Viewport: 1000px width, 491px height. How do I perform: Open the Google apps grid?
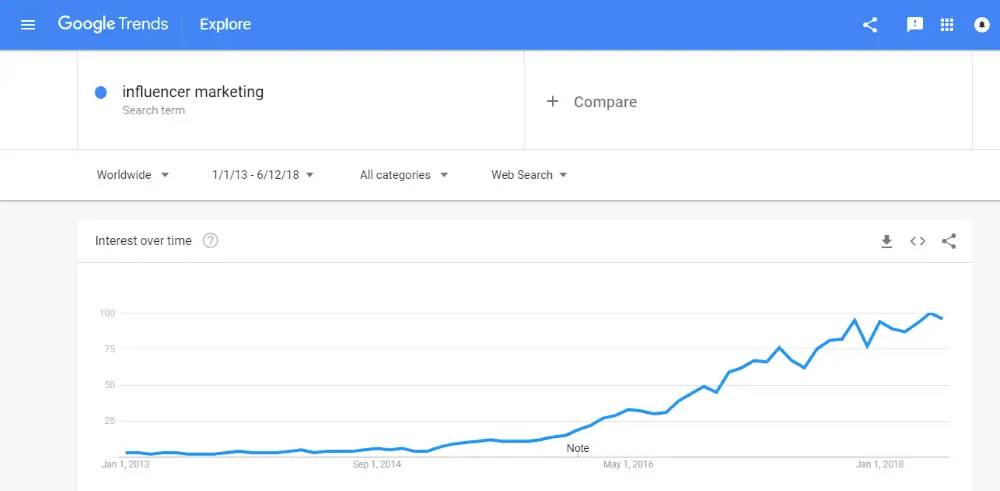coord(948,25)
